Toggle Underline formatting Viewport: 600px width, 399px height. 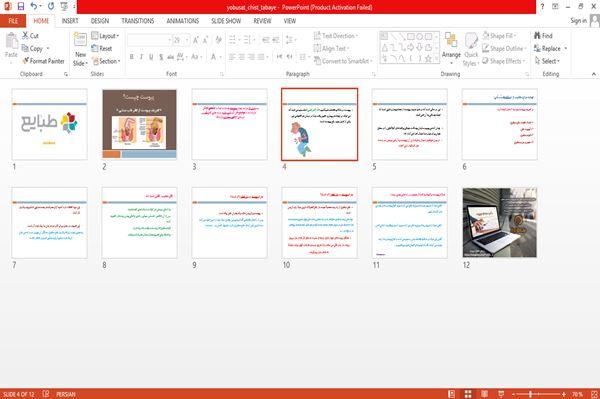coord(151,57)
